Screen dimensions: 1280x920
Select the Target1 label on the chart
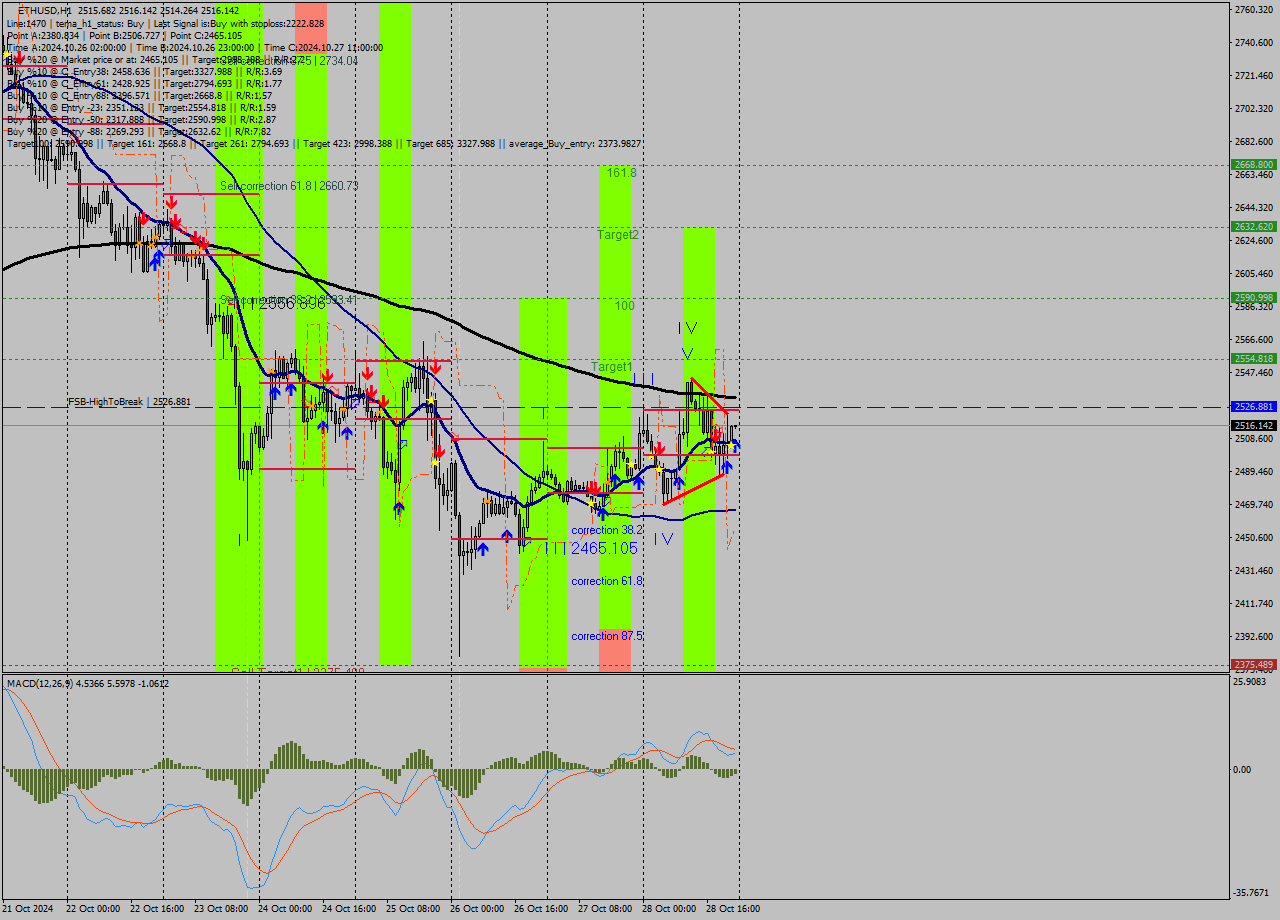point(612,367)
